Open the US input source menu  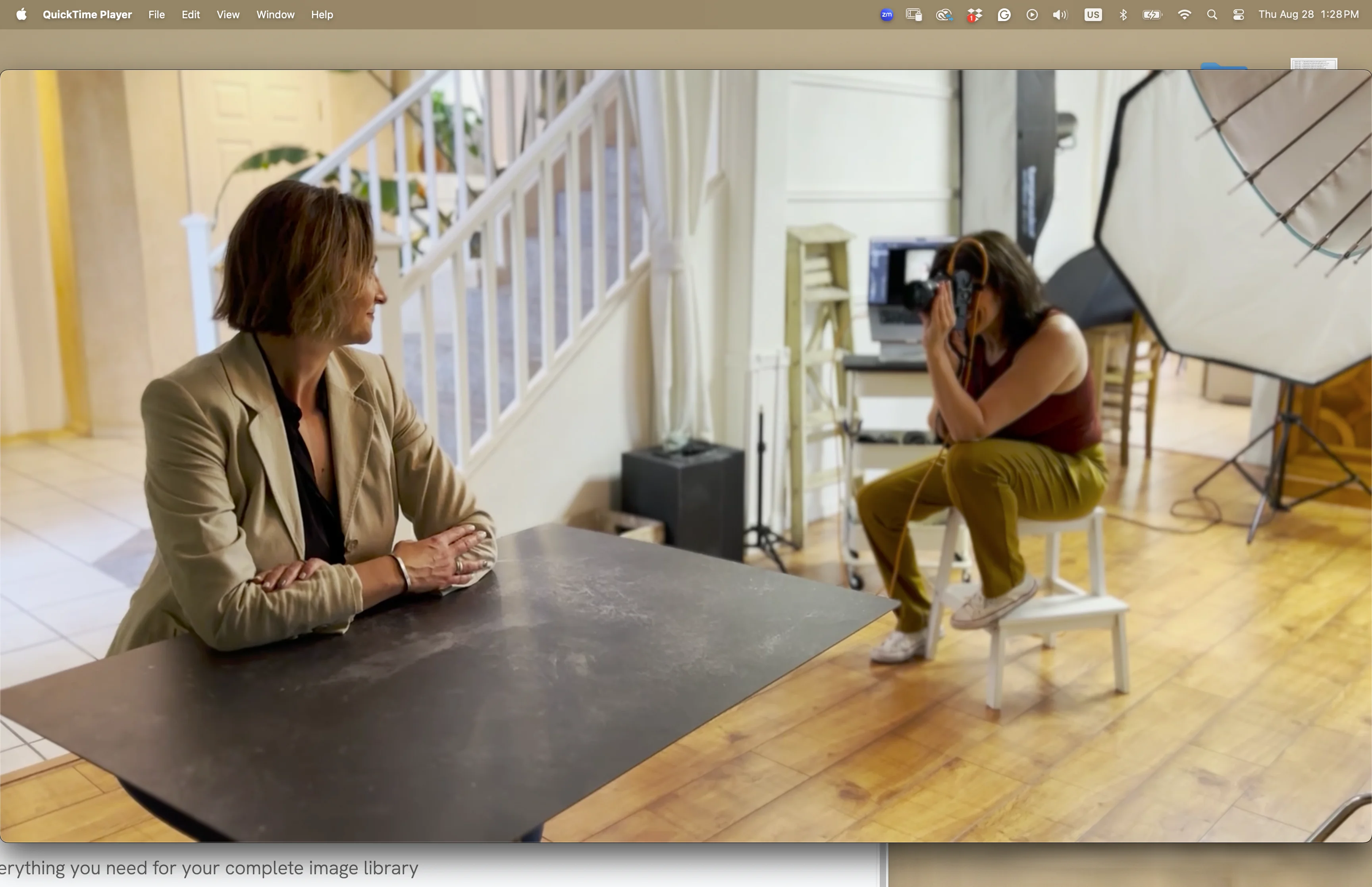[1093, 15]
